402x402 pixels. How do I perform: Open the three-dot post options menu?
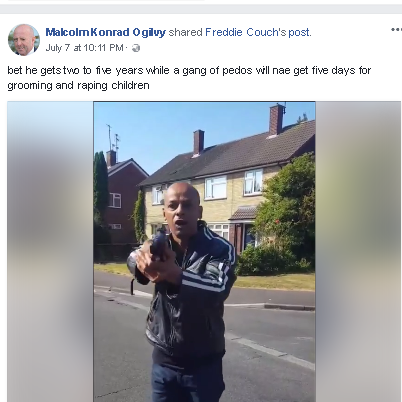tap(396, 30)
